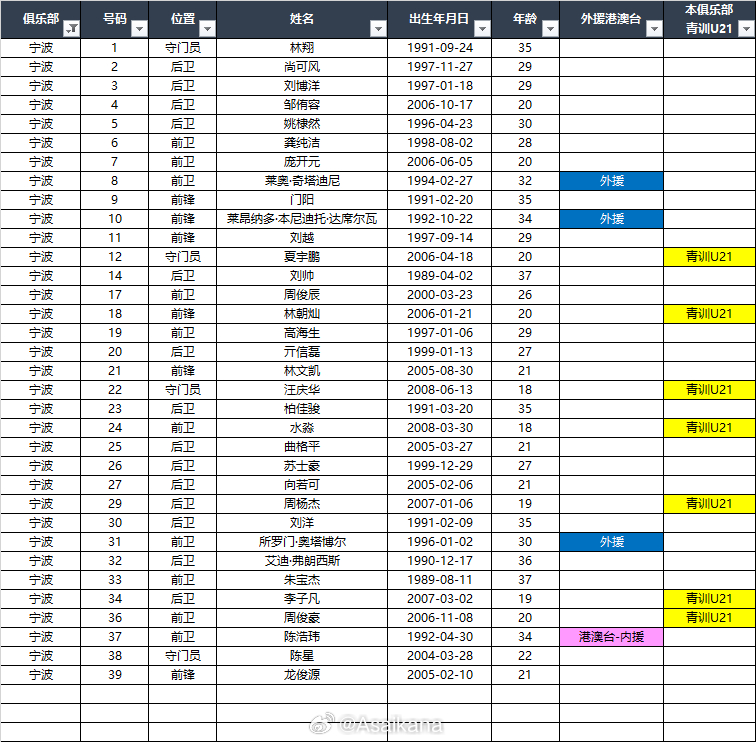Click the name cell 陈星

coord(302,656)
